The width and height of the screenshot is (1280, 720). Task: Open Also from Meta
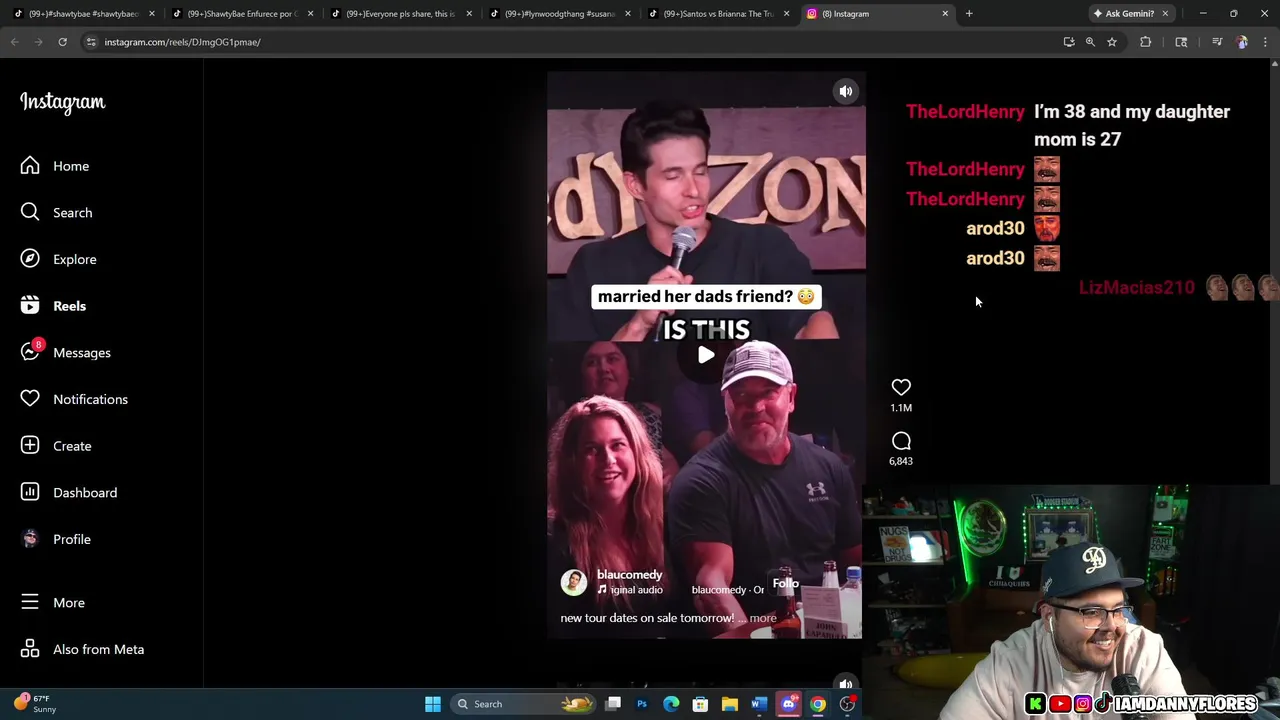(x=82, y=649)
